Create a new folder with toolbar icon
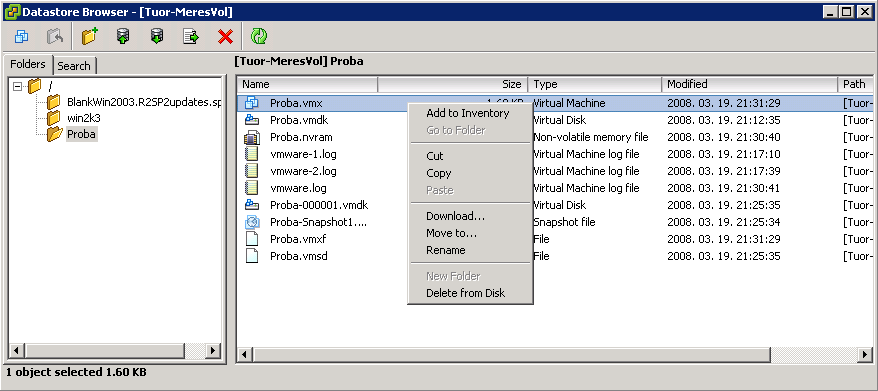Viewport: 878px width, 391px height. coord(90,37)
